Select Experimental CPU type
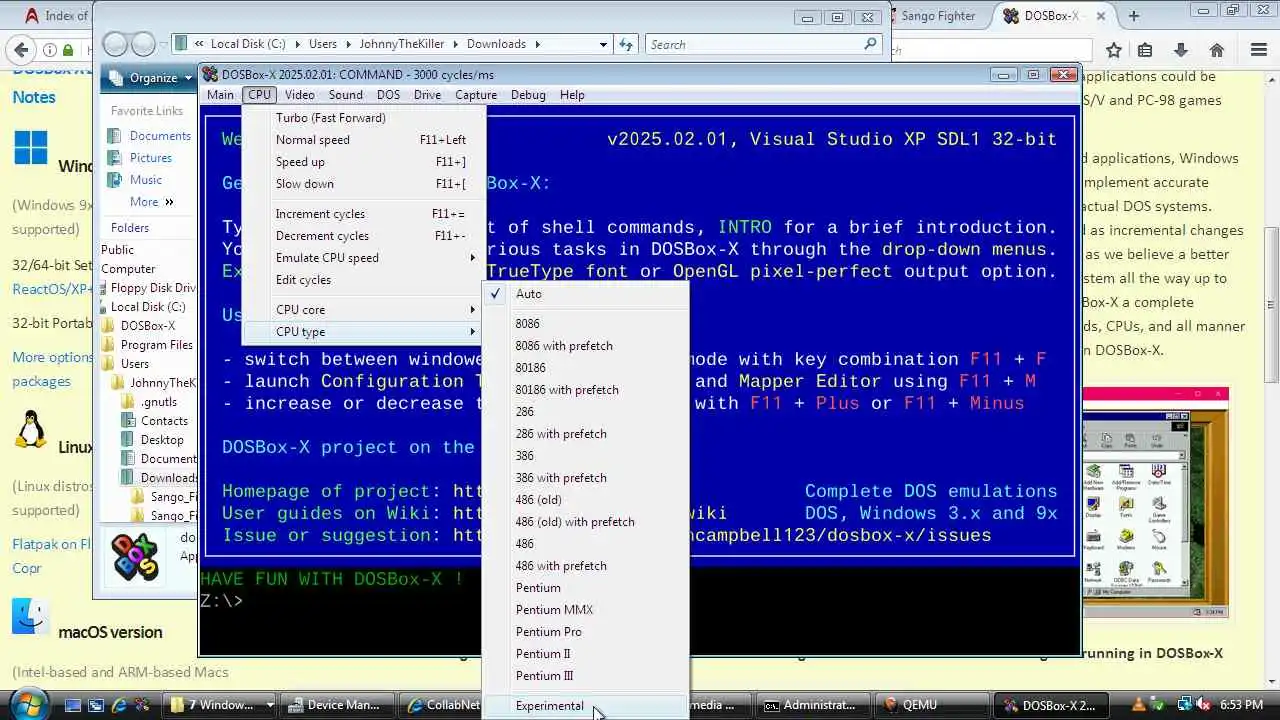 [586, 706]
